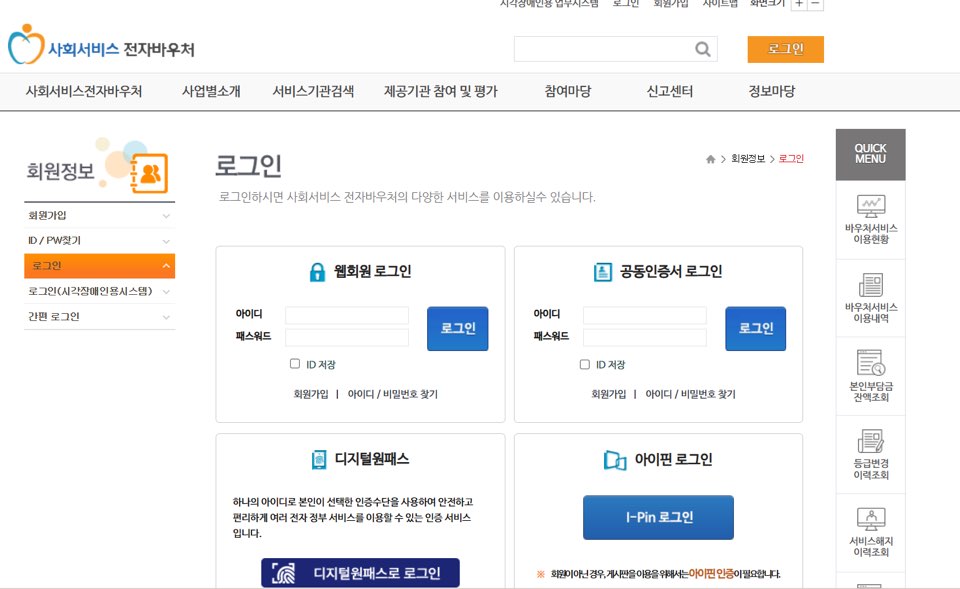Open 바우처서비스 이용현황 in the Quick Menu
The image size is (960, 589).
click(x=869, y=222)
